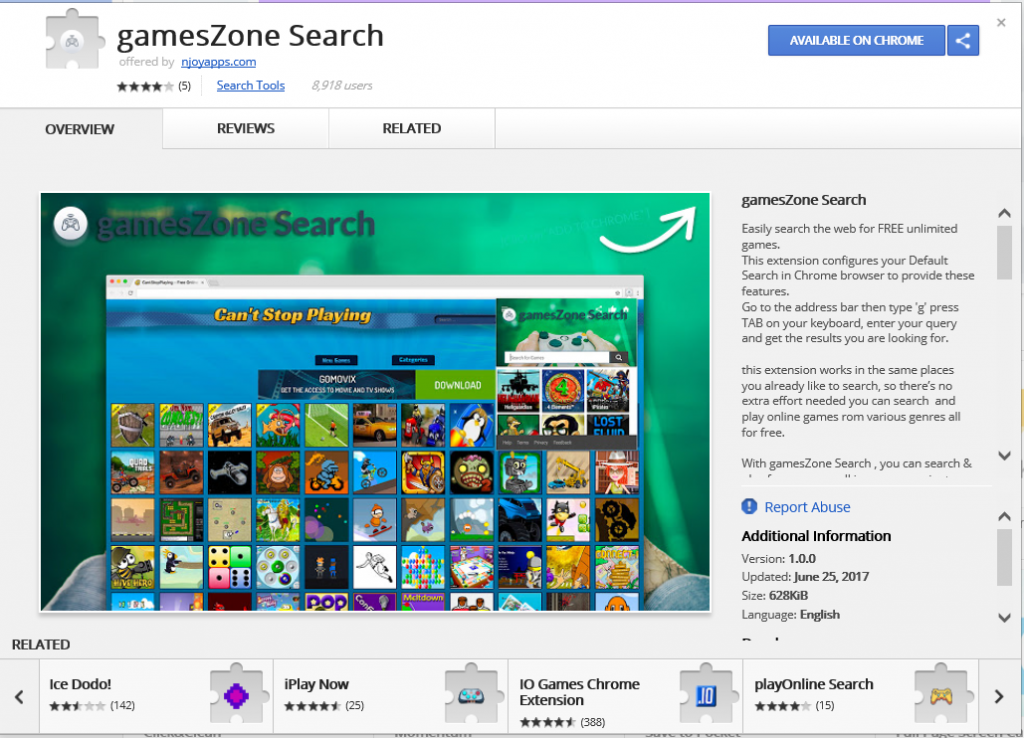The width and height of the screenshot is (1024, 738).
Task: Open the Search Tools category link
Action: [x=251, y=86]
